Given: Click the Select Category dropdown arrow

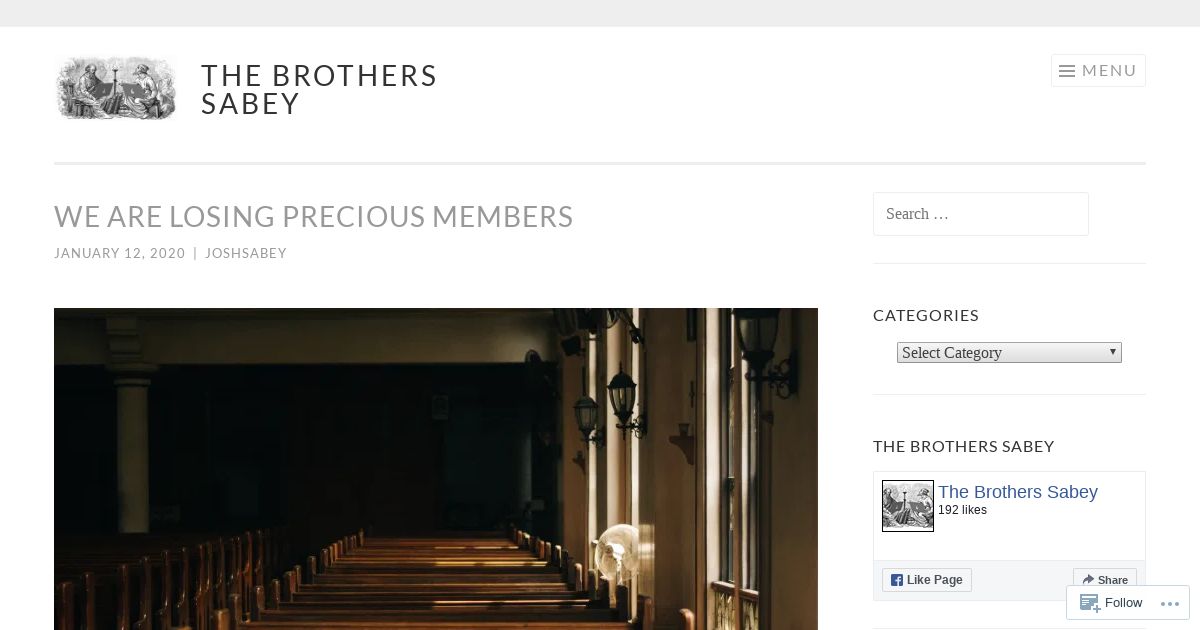Looking at the screenshot, I should 1112,352.
